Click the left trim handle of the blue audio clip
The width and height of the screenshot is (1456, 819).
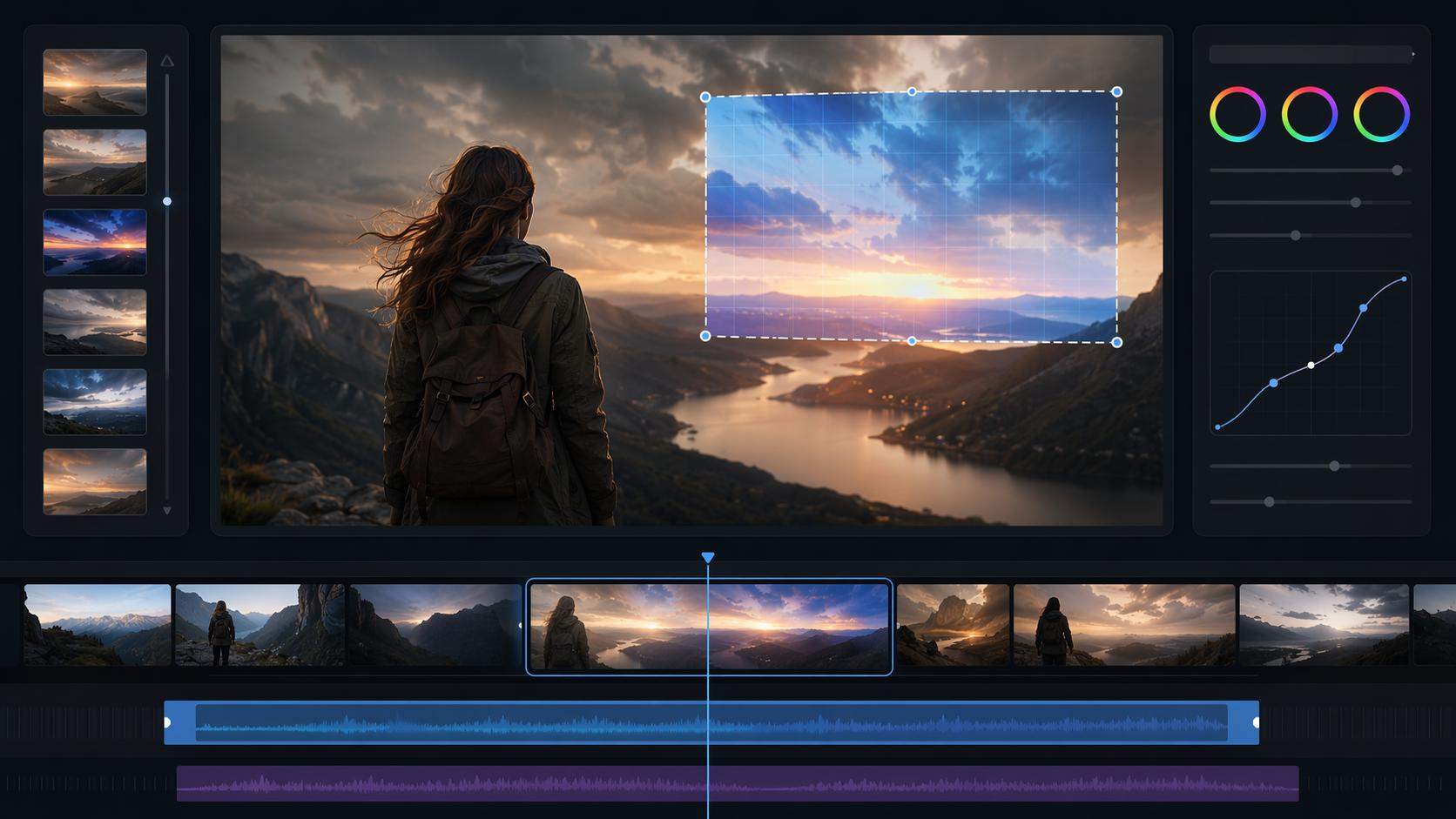pyautogui.click(x=168, y=722)
